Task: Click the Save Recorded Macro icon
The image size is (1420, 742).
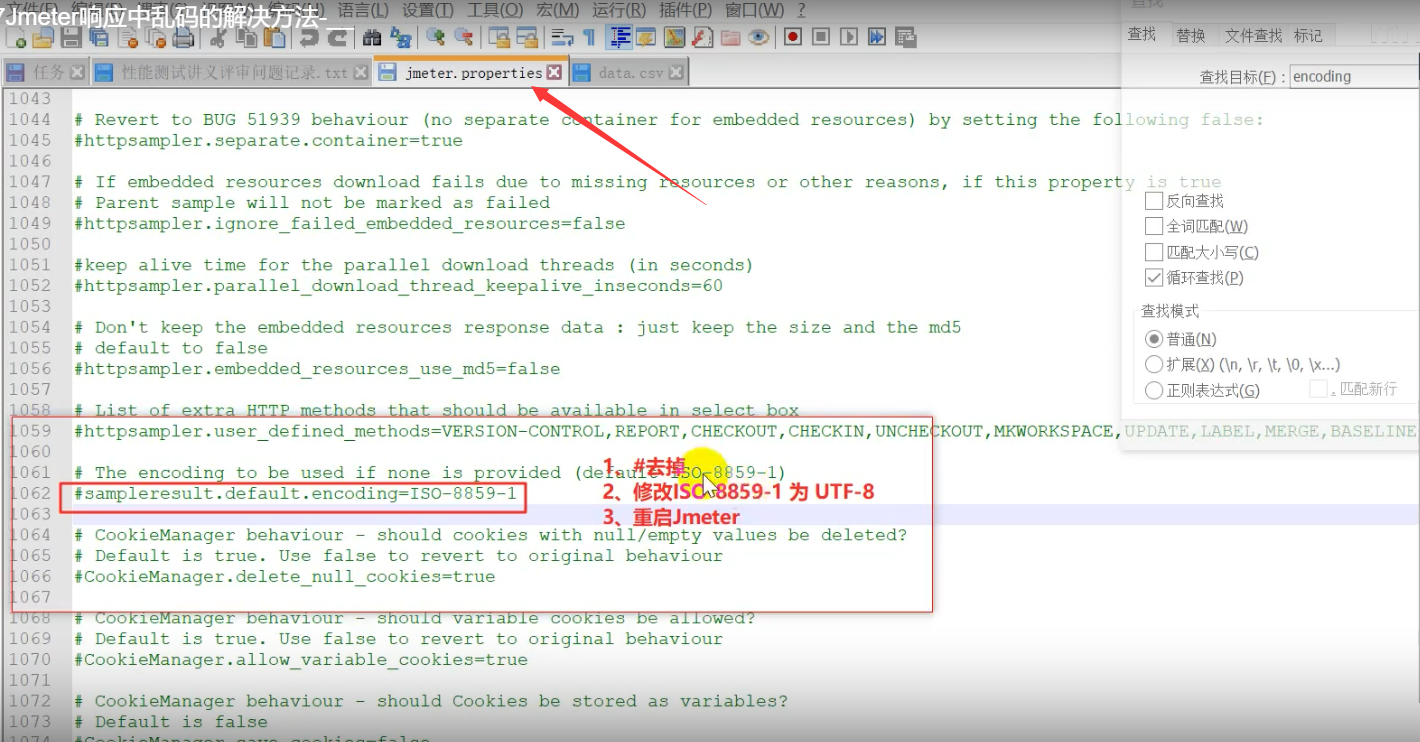Action: 905,38
